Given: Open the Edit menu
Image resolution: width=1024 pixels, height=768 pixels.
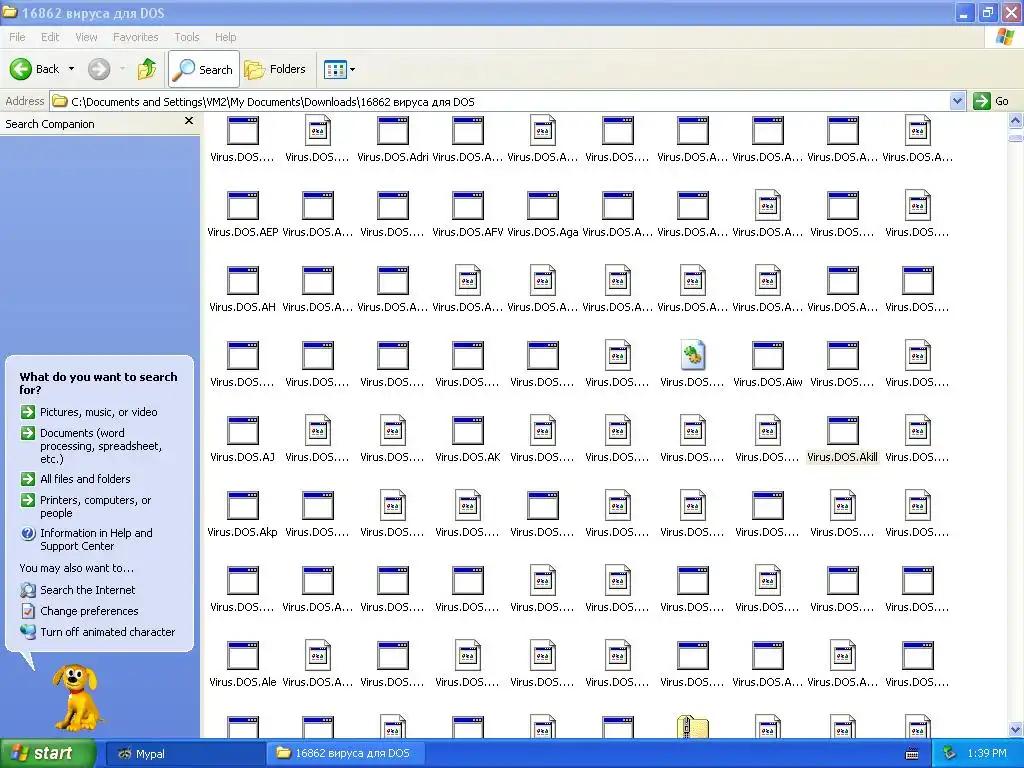Looking at the screenshot, I should (50, 37).
